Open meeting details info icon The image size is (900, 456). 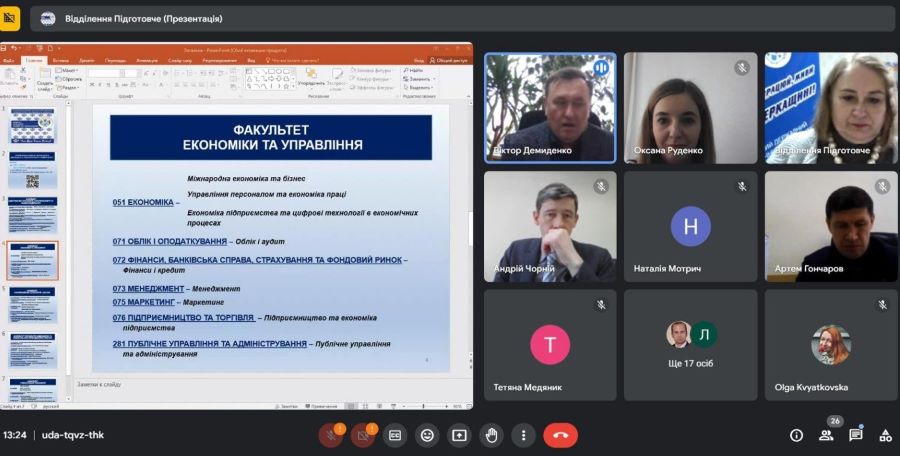tap(796, 435)
